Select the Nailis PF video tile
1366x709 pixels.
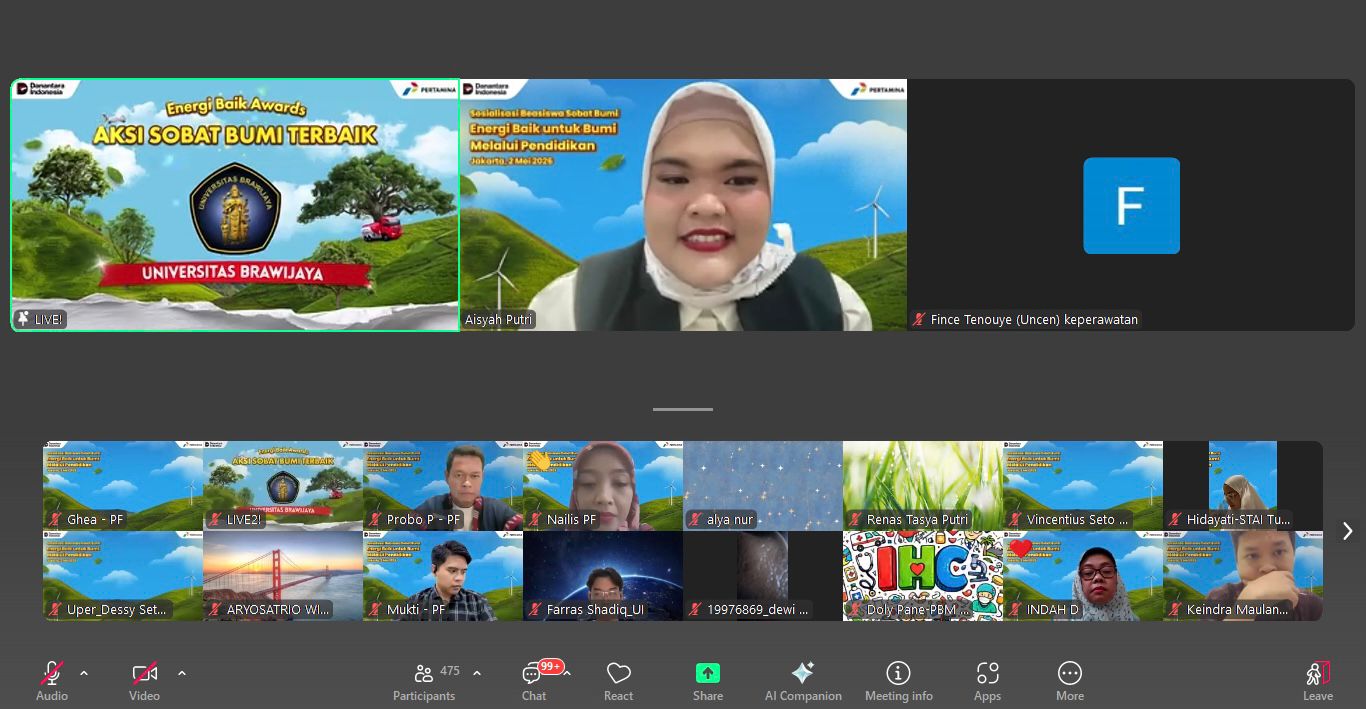point(603,486)
